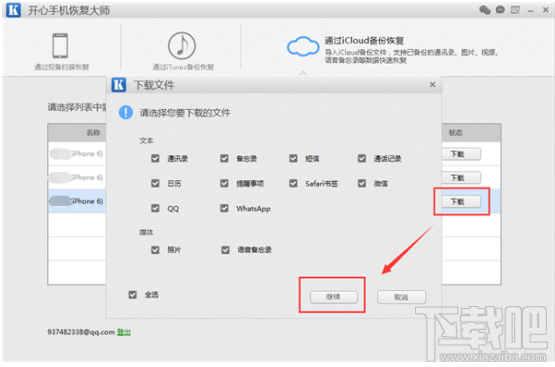Toggle the 照片 checkbox
This screenshot has height=367, width=555.
pyautogui.click(x=155, y=250)
